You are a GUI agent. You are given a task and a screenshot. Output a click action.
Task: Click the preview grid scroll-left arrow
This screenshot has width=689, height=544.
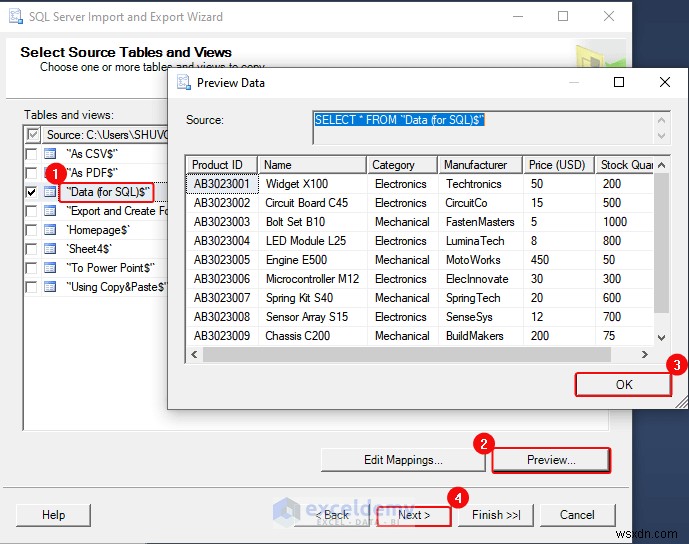coord(194,354)
